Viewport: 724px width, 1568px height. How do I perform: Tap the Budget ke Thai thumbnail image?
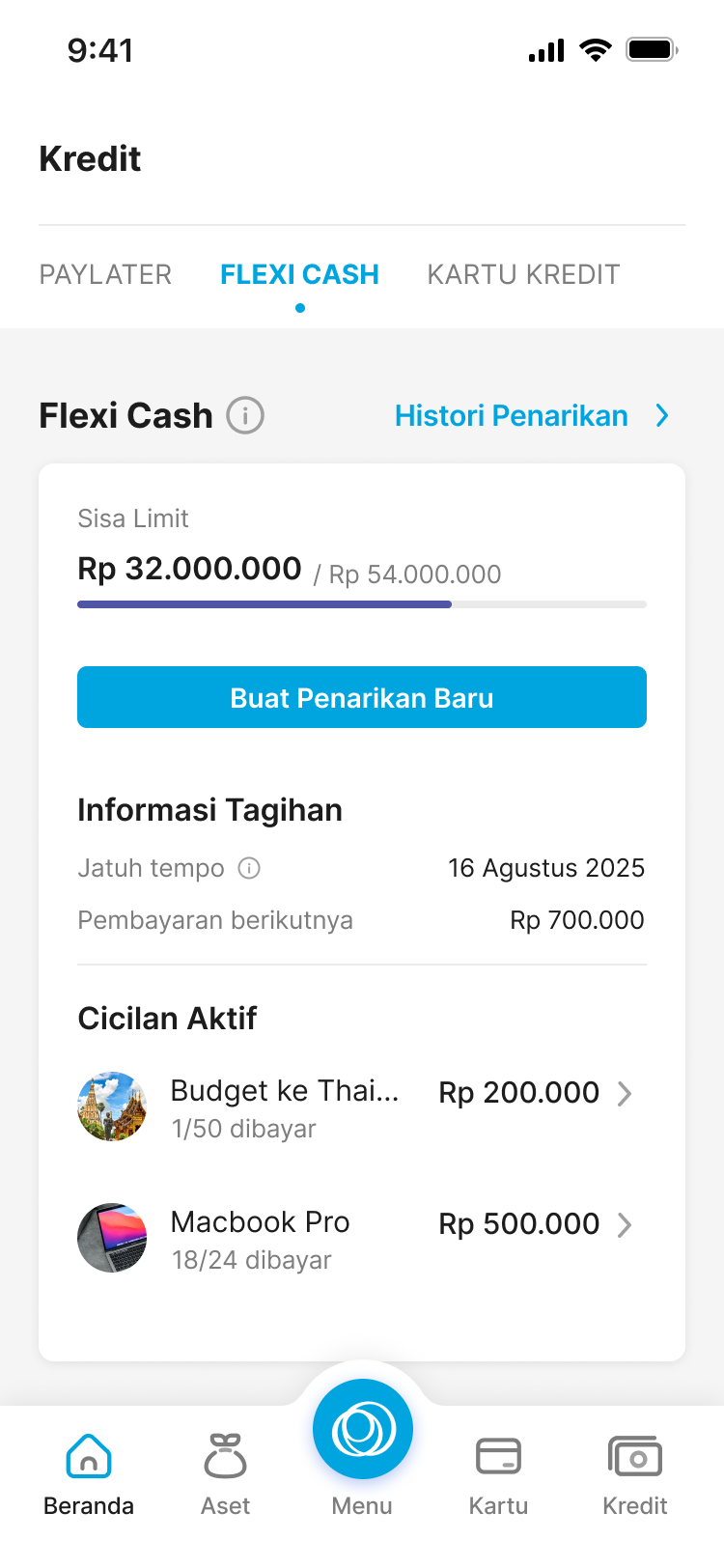tap(112, 1106)
